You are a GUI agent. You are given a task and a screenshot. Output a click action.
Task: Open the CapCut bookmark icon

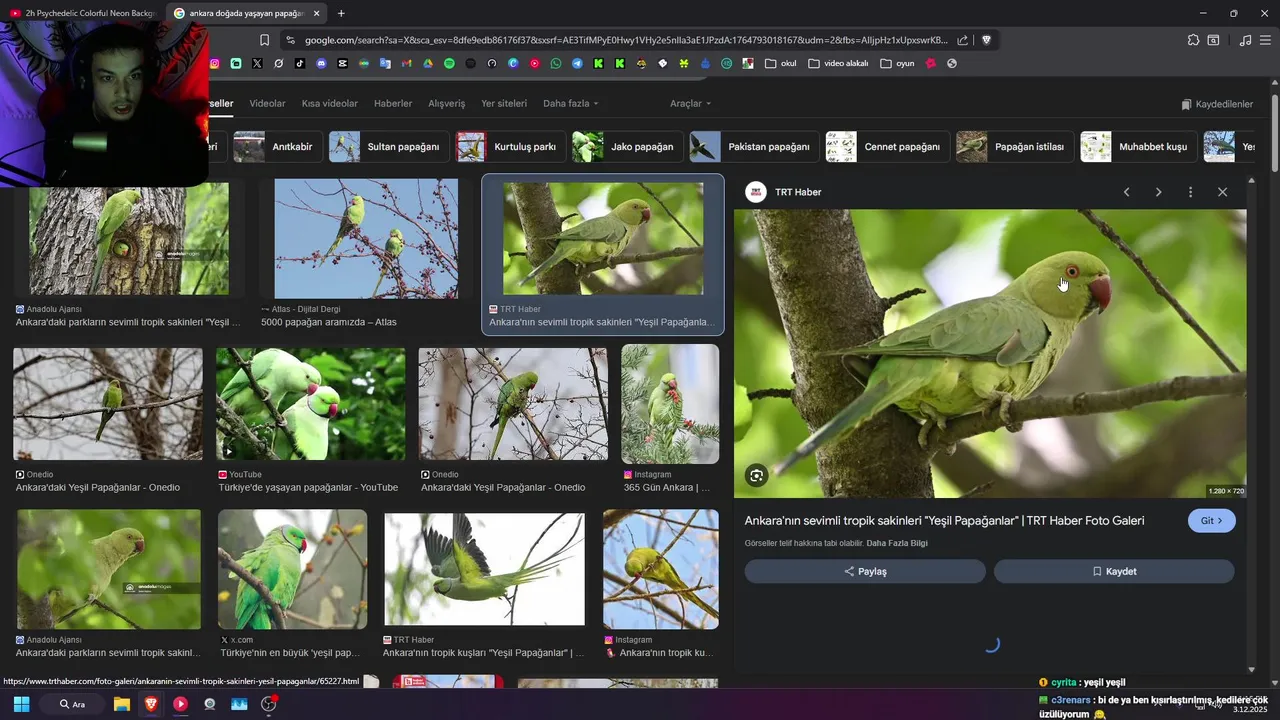(342, 63)
